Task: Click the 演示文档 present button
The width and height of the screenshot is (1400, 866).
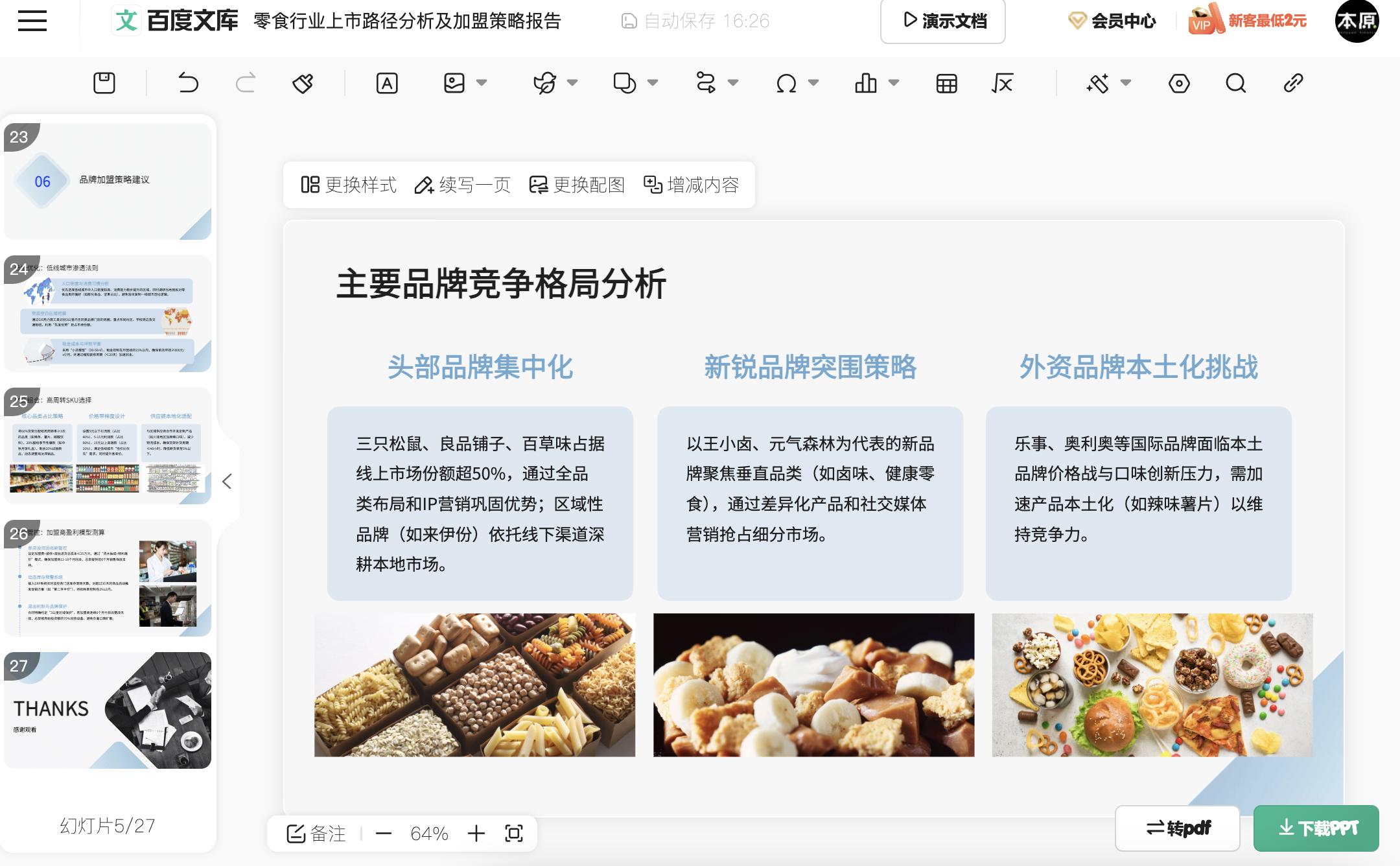Action: pos(943,21)
